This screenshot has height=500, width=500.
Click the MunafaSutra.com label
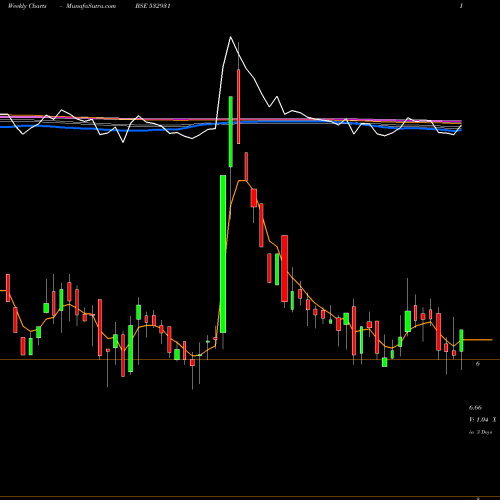click(x=91, y=6)
